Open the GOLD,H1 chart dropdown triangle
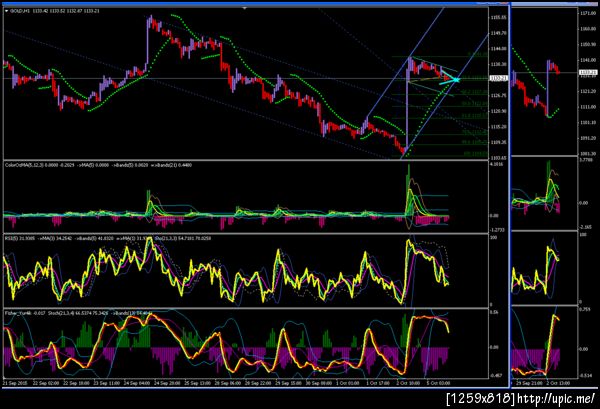The width and height of the screenshot is (600, 409). point(7,11)
